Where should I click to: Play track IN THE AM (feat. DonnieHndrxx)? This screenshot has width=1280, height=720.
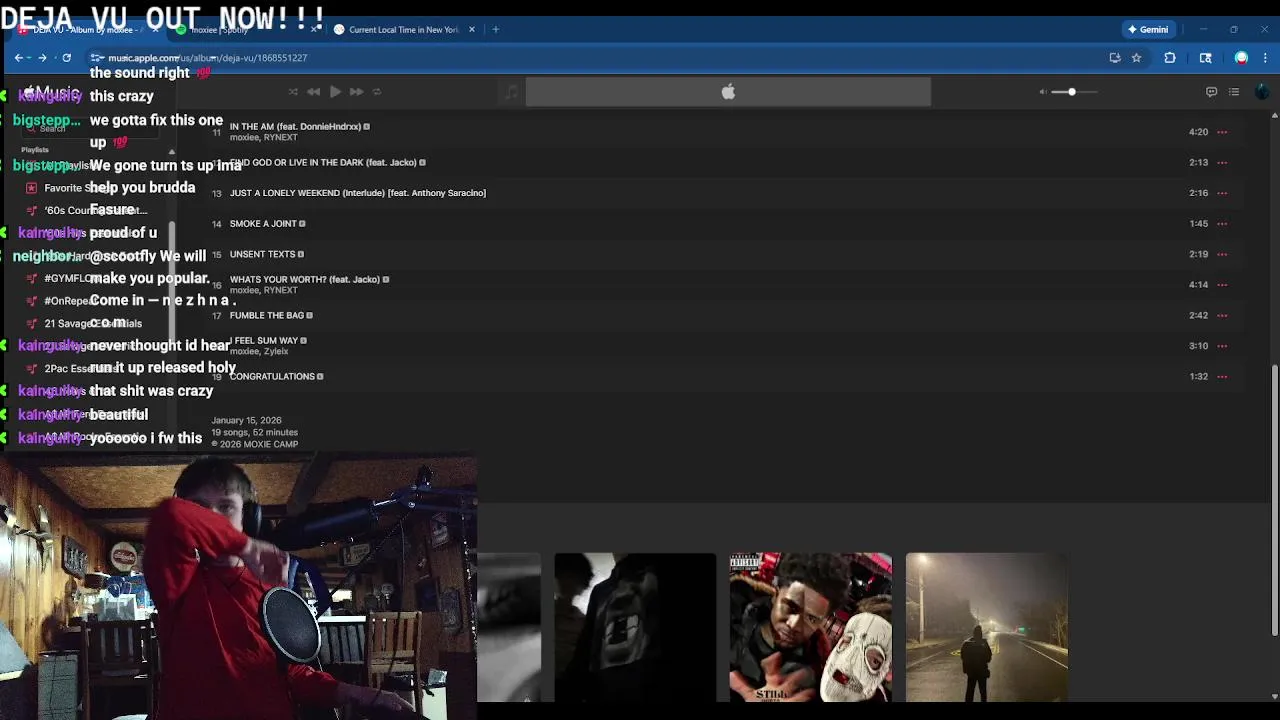pyautogui.click(x=294, y=127)
